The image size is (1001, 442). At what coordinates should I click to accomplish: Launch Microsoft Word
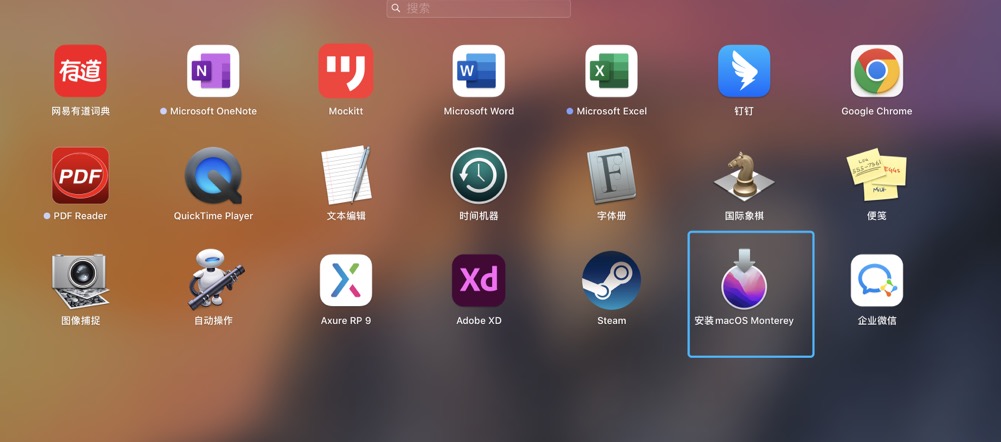coord(479,71)
